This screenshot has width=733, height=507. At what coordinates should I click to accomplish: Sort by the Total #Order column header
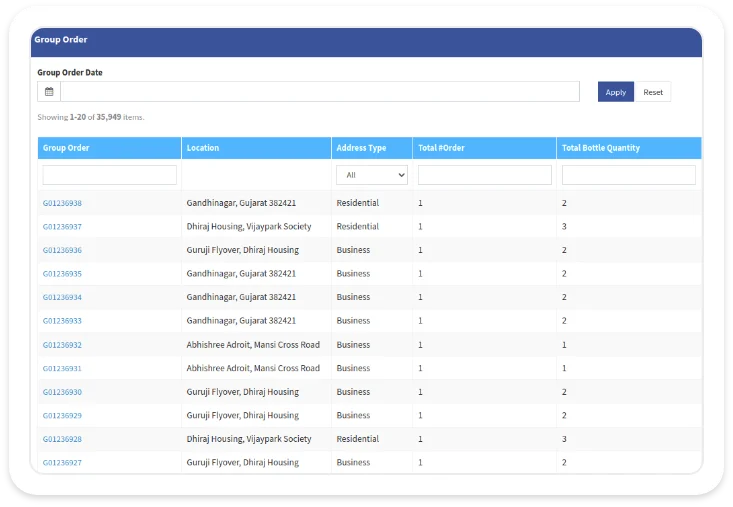coord(441,148)
